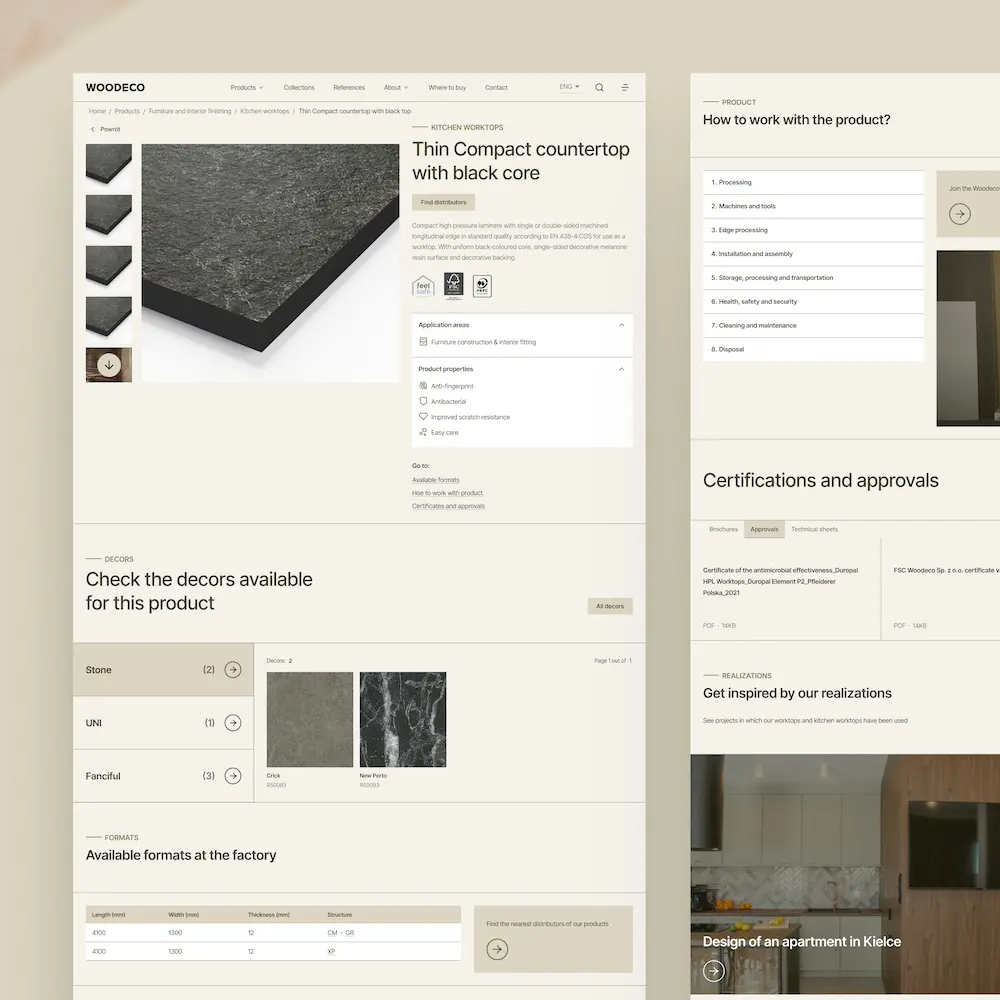Switch to the Technical sheets tab
The image size is (1000, 1000).
point(814,529)
